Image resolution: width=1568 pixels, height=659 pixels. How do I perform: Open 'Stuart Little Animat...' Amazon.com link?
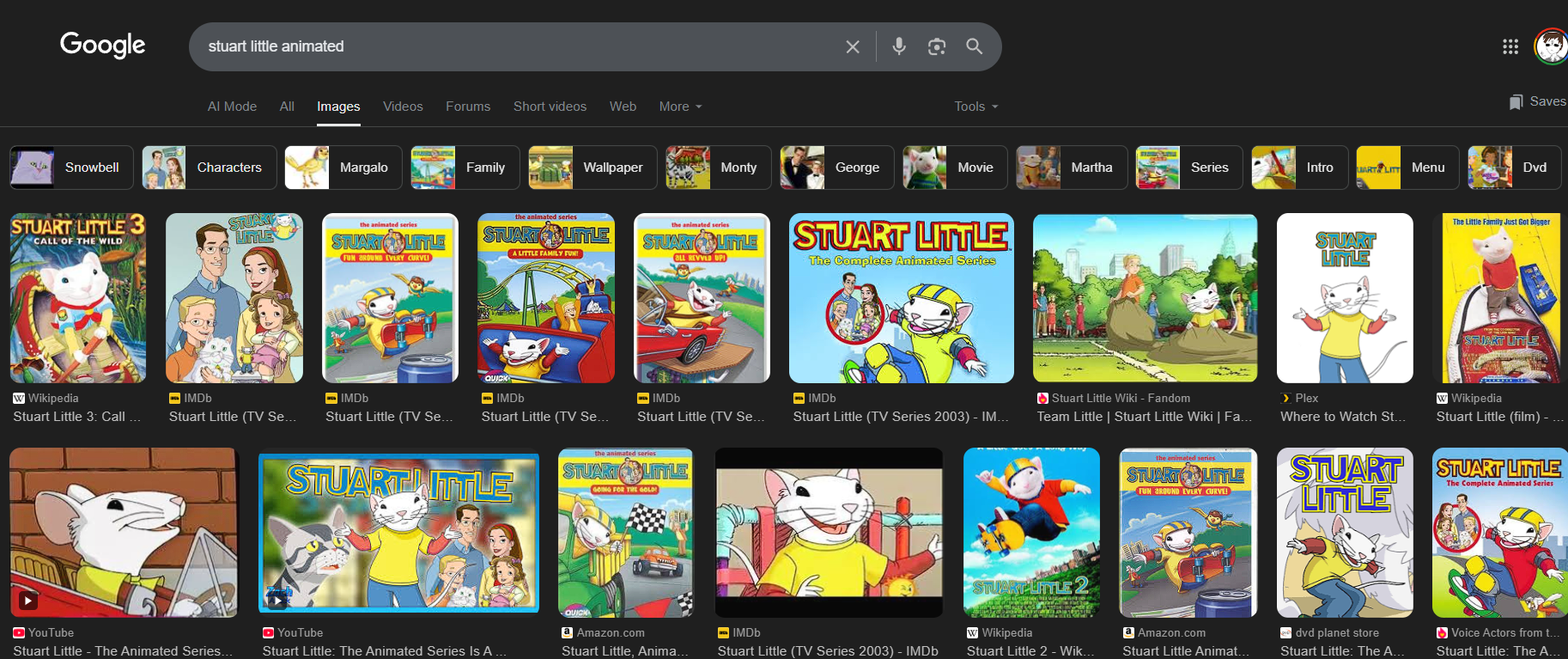[1187, 651]
